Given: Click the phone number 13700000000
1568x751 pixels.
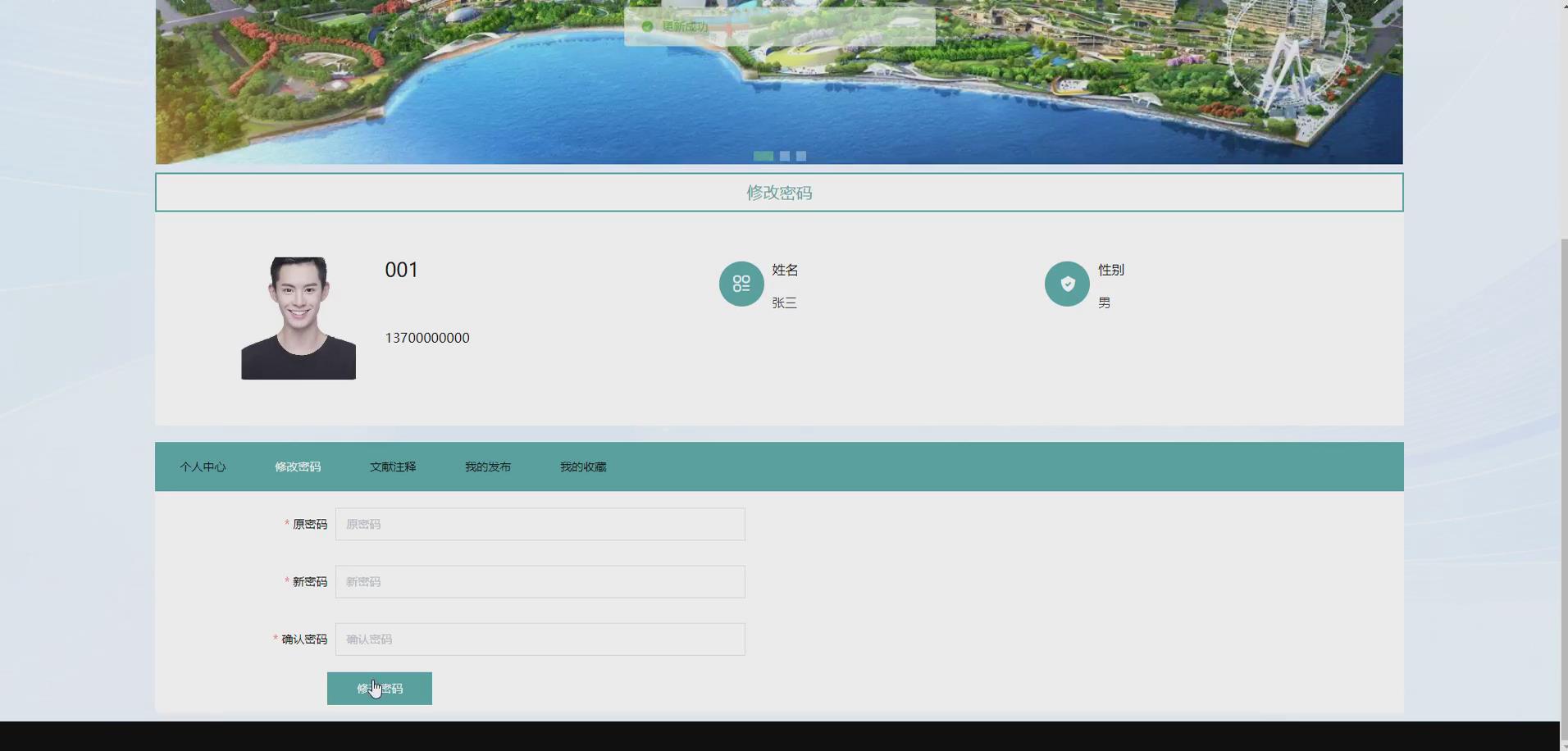Looking at the screenshot, I should click(427, 338).
